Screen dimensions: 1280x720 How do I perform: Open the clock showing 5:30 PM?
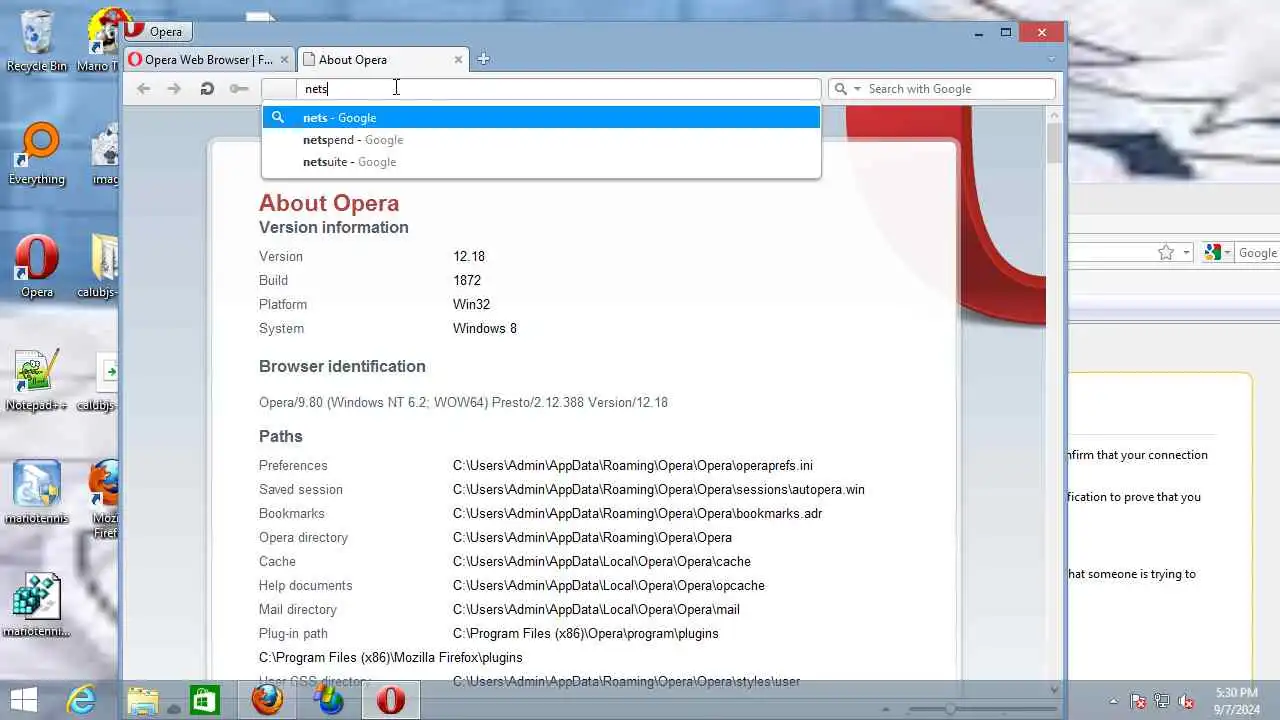coord(1238,701)
